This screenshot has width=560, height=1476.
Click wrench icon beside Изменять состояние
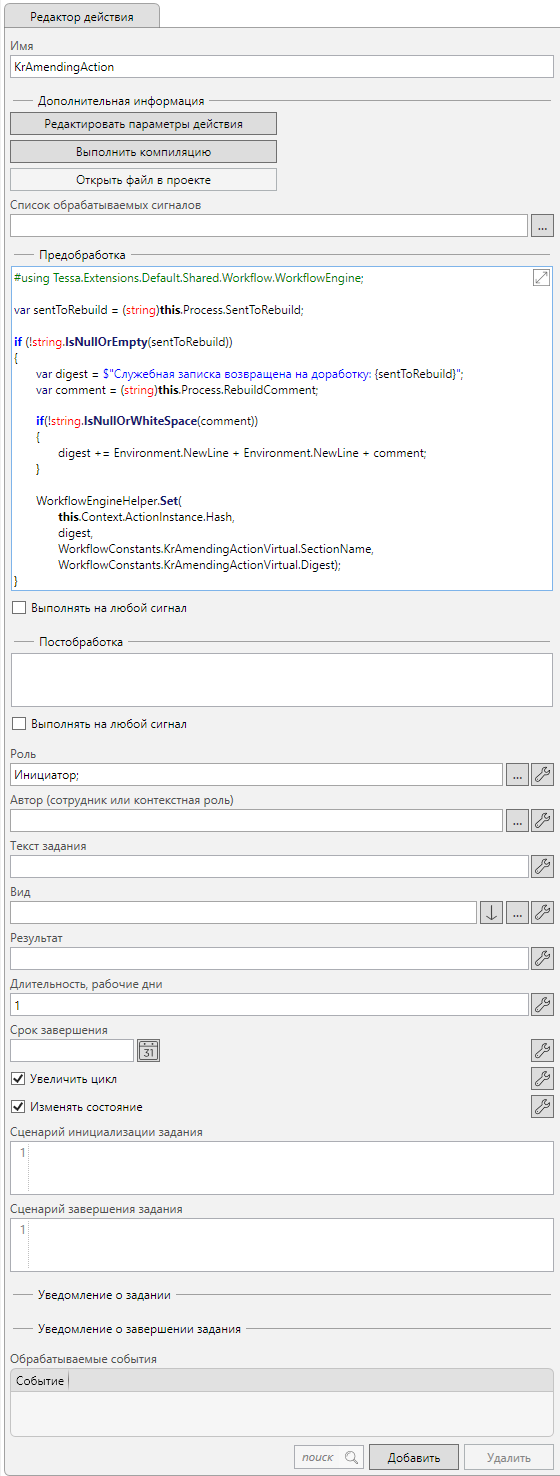542,1106
